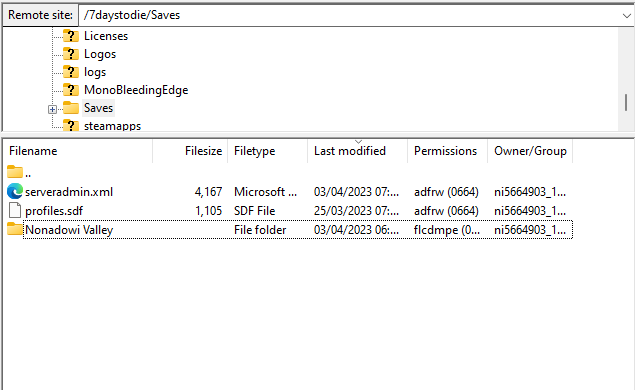
Task: Click the Owner/Group column header
Action: (530, 151)
